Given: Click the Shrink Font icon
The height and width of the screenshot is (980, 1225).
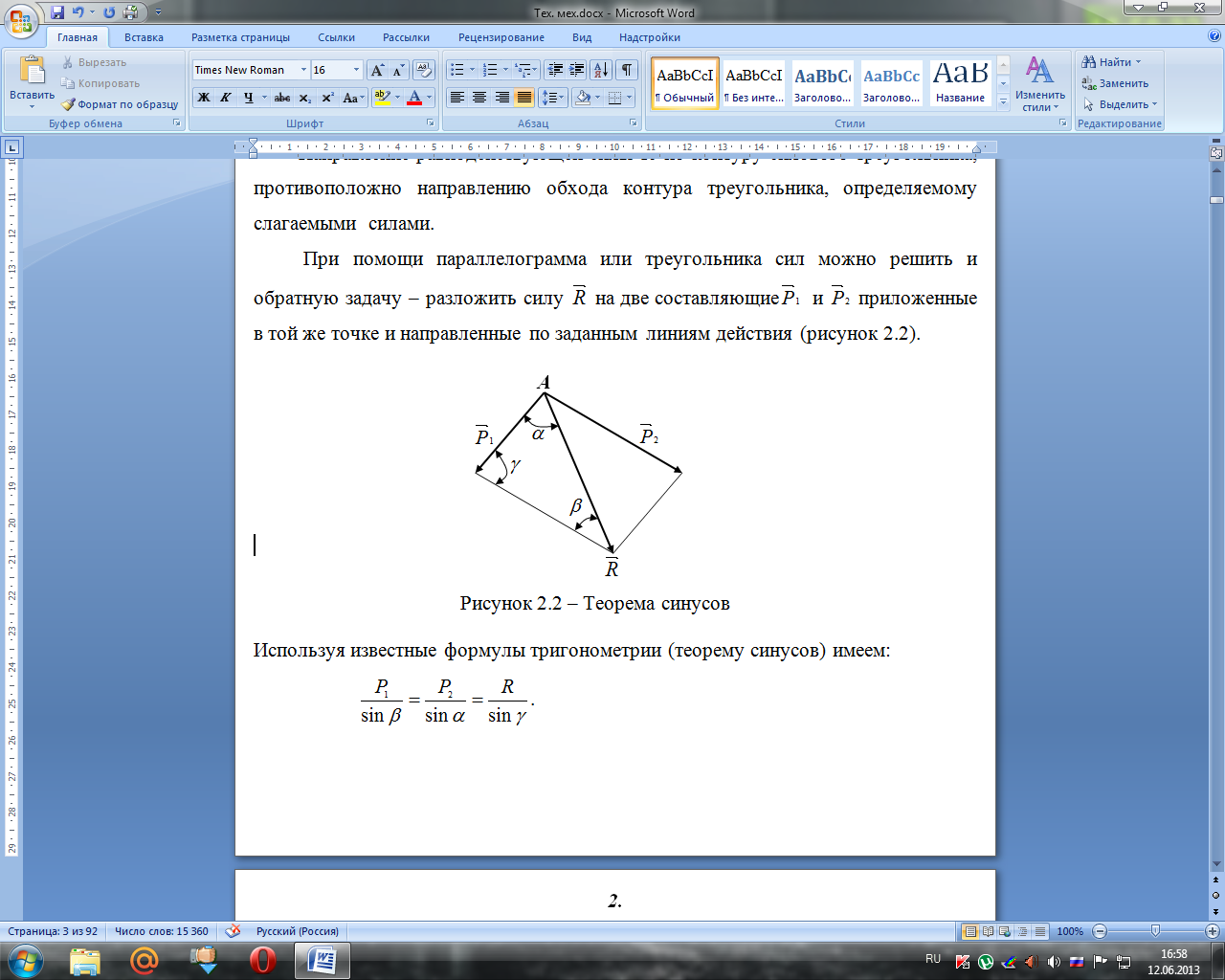Looking at the screenshot, I should coord(398,70).
